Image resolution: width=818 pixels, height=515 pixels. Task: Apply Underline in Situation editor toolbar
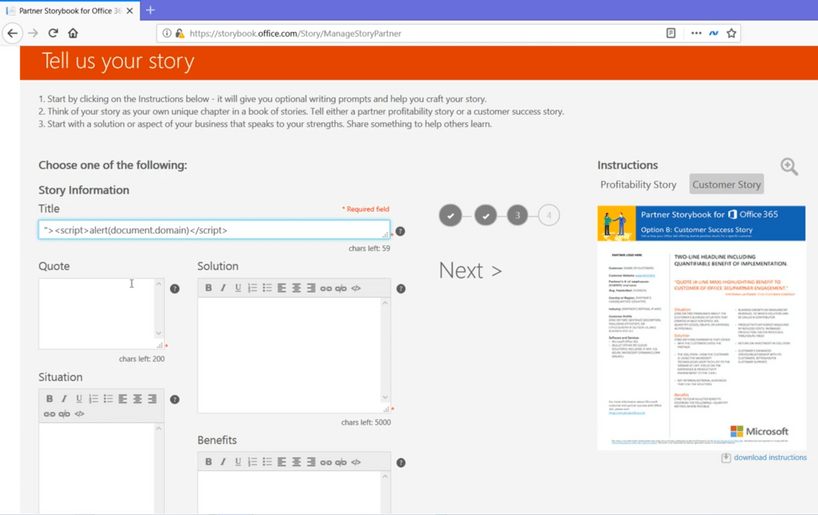click(79, 399)
